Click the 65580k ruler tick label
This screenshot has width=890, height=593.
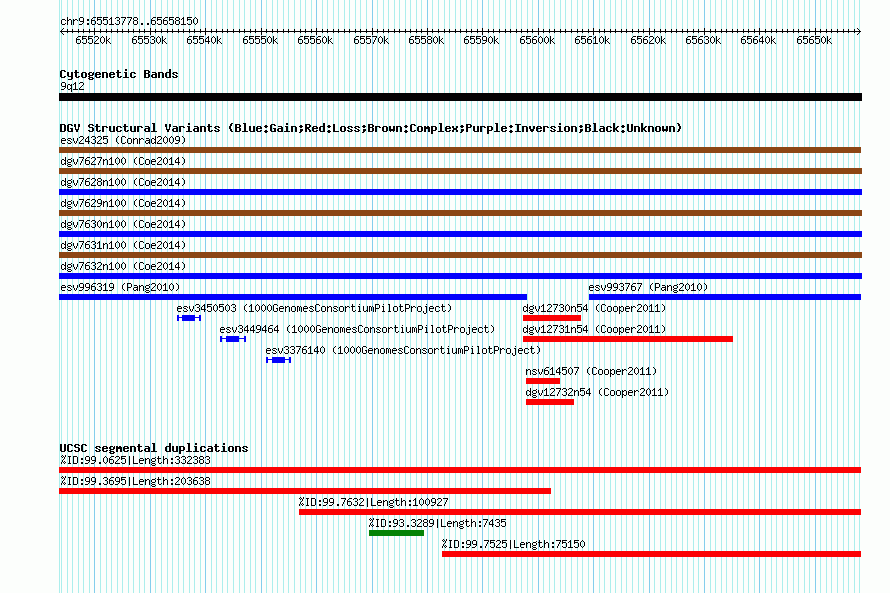click(x=426, y=40)
